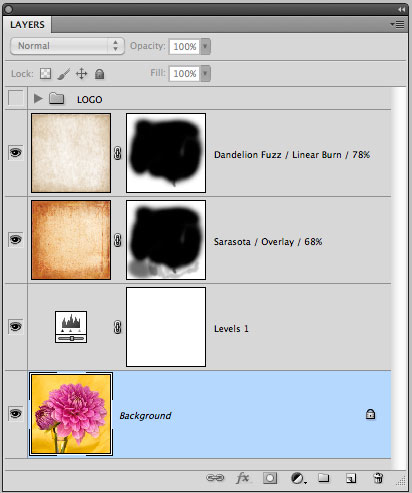Open the Fill slider dropdown arrow
Viewport: 412px width, 493px height.
[205, 73]
